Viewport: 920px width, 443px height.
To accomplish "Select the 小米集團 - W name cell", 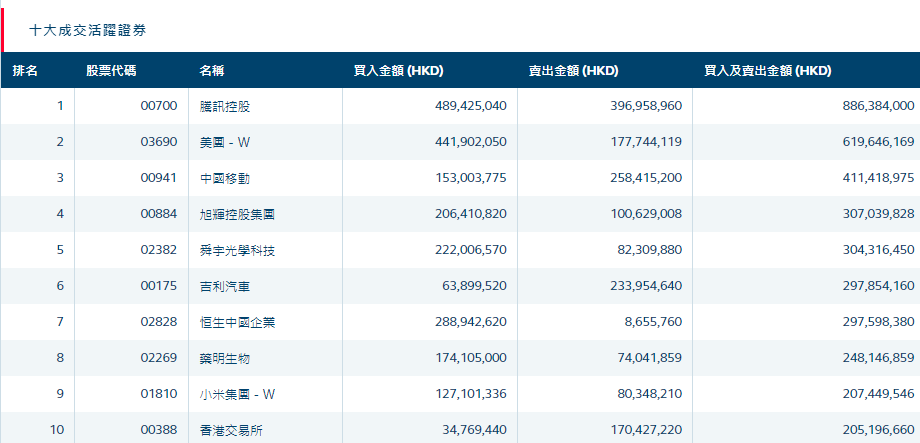I will pyautogui.click(x=237, y=394).
